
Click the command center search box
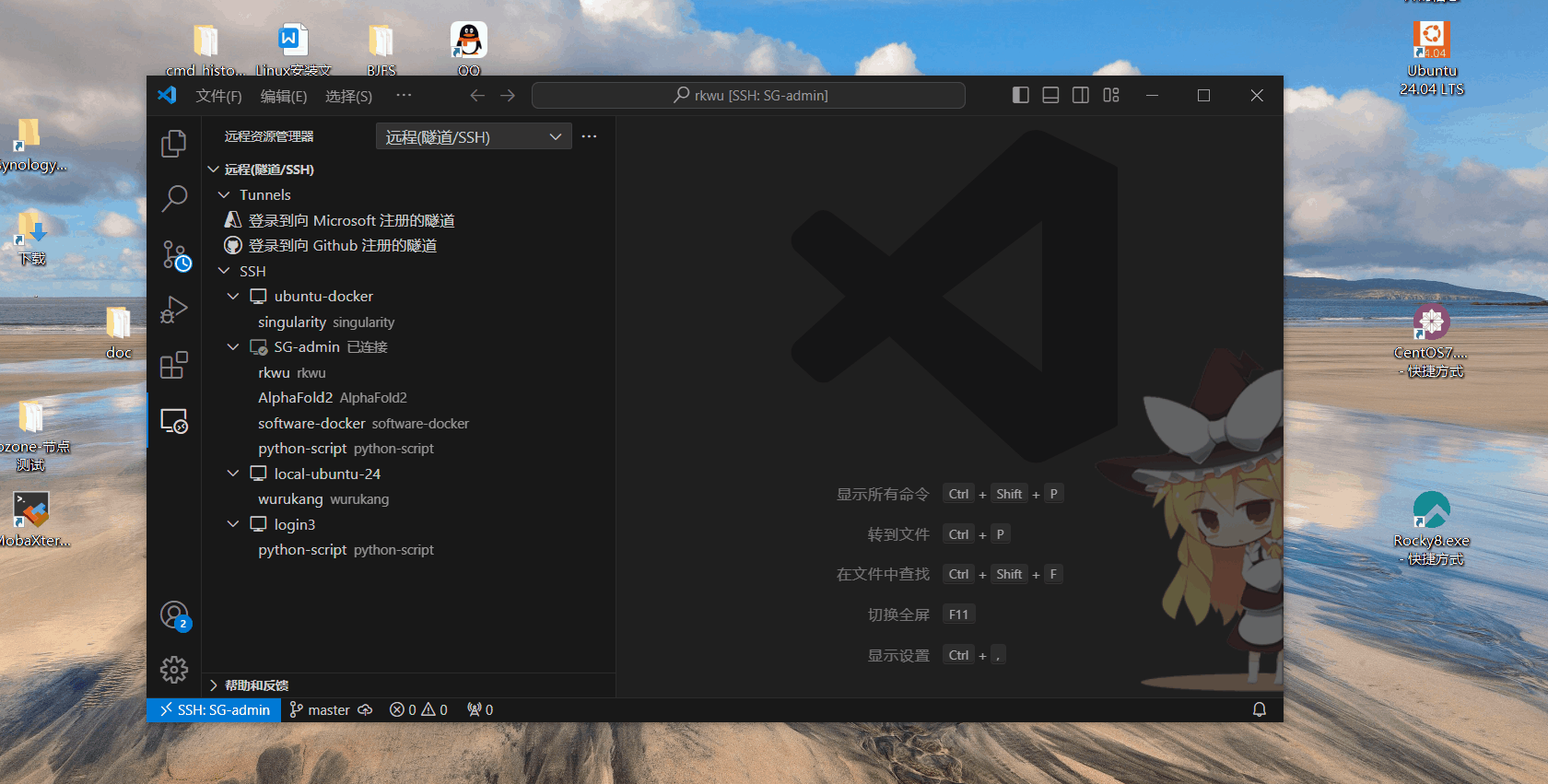[748, 95]
